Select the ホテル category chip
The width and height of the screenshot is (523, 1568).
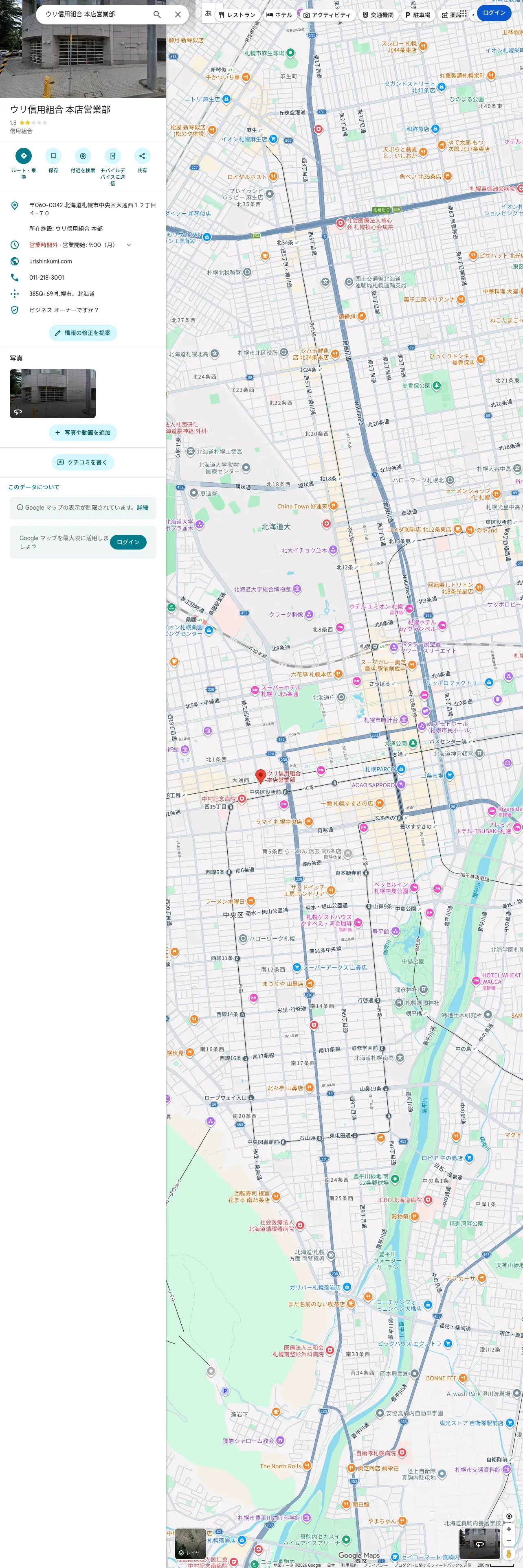[279, 15]
